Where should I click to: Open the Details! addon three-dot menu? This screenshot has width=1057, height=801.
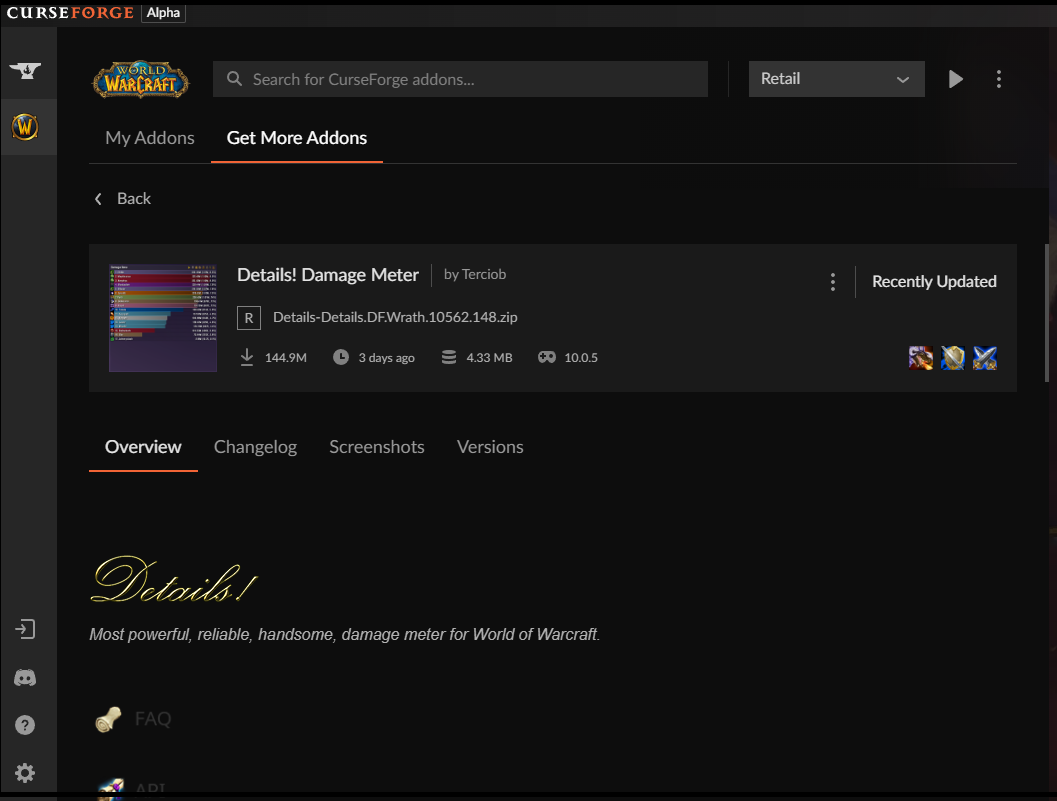pos(833,282)
